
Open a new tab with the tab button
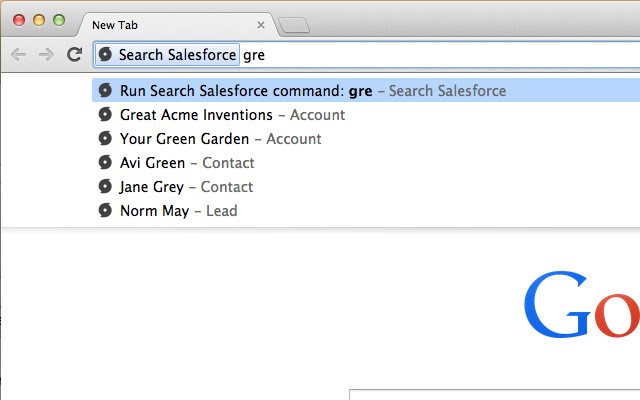coord(294,25)
